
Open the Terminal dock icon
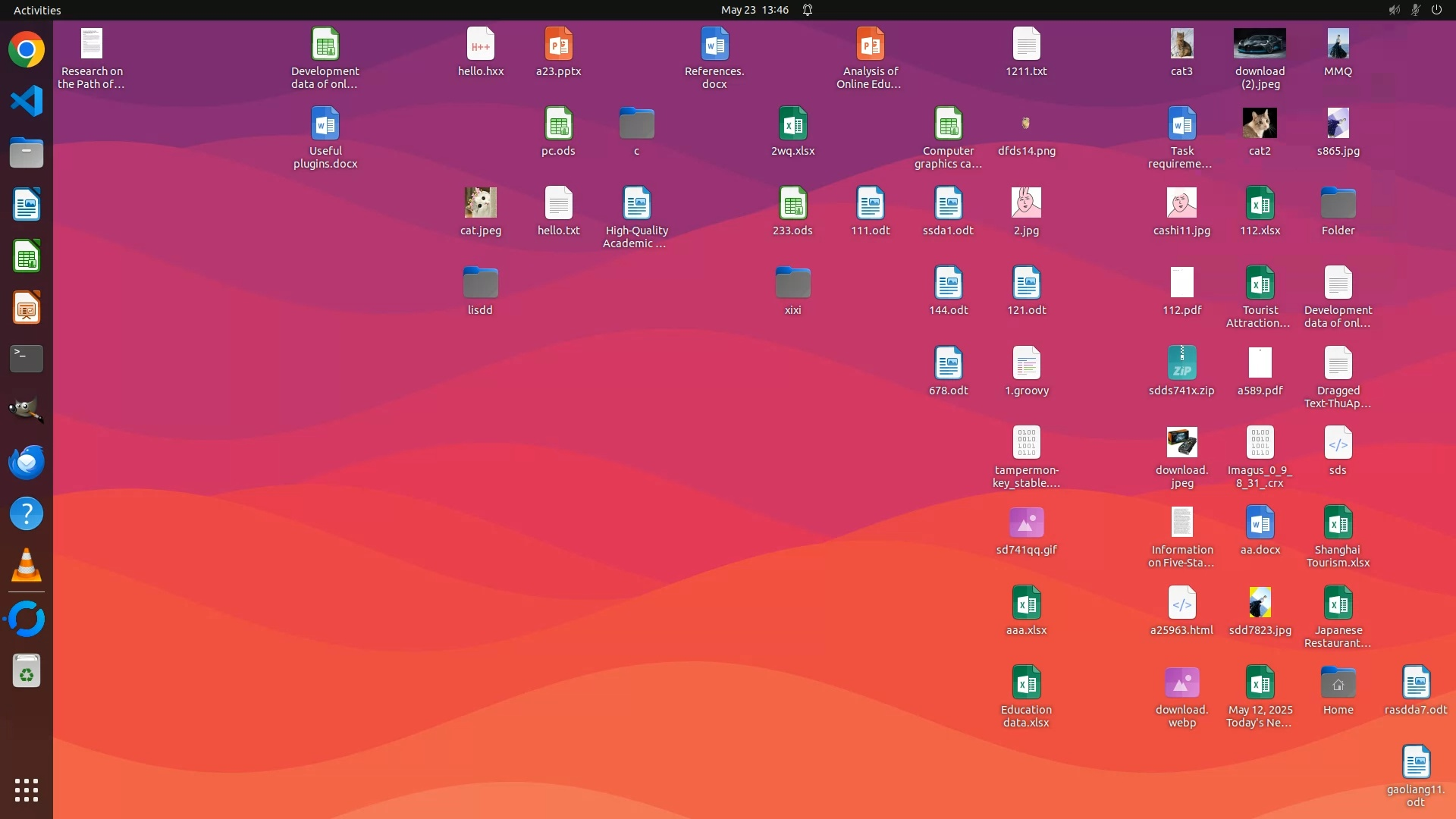point(27,359)
